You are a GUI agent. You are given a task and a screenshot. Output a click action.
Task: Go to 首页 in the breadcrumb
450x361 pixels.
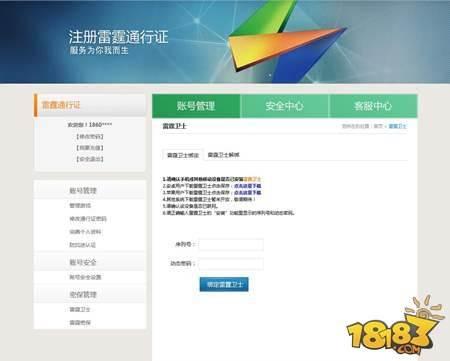[378, 126]
